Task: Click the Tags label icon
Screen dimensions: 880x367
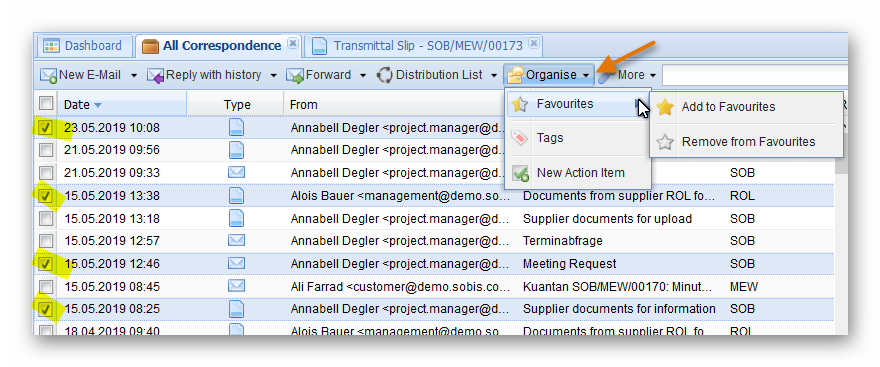Action: 520,138
